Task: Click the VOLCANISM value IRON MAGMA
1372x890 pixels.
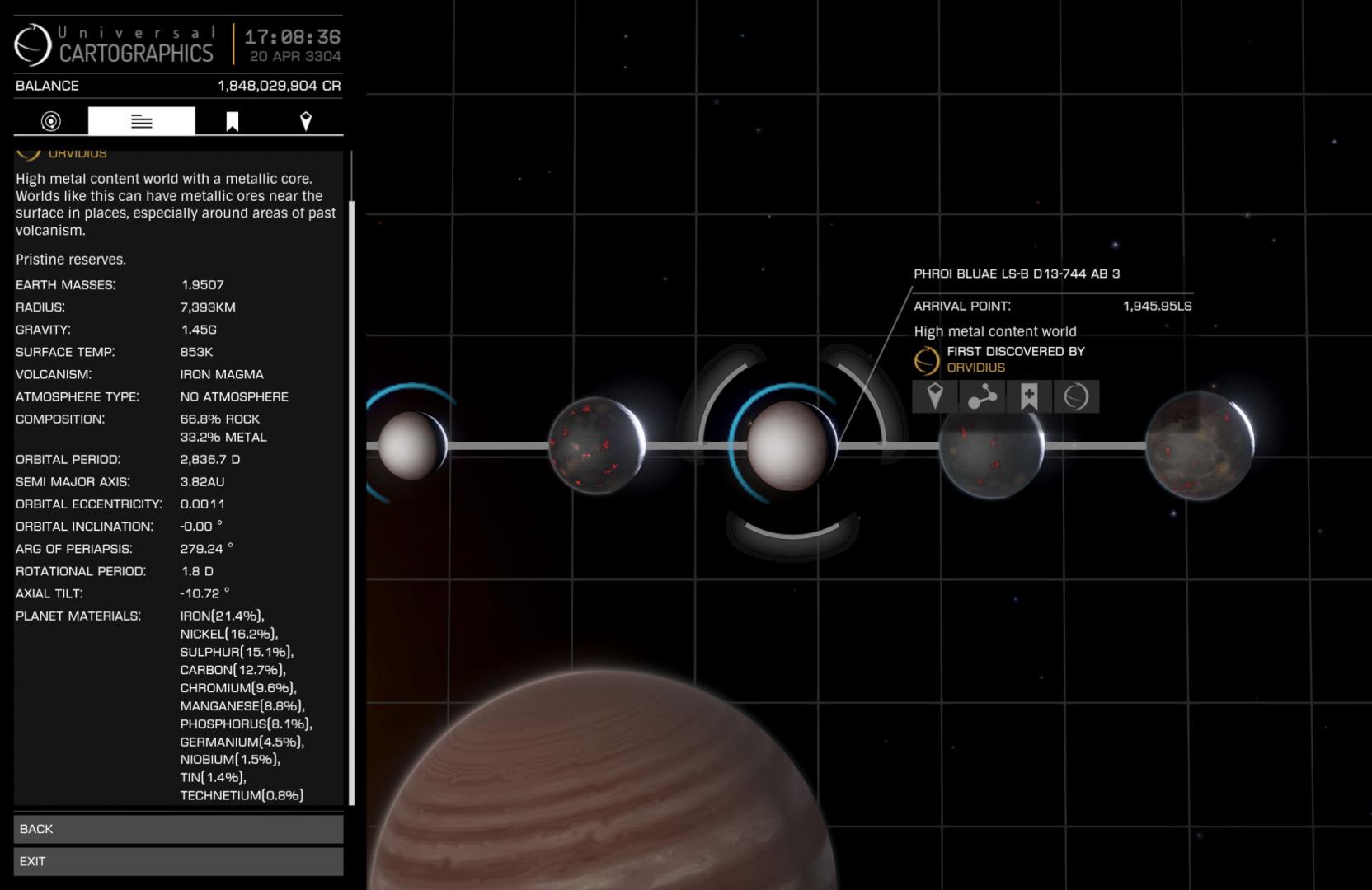Action: click(x=222, y=374)
